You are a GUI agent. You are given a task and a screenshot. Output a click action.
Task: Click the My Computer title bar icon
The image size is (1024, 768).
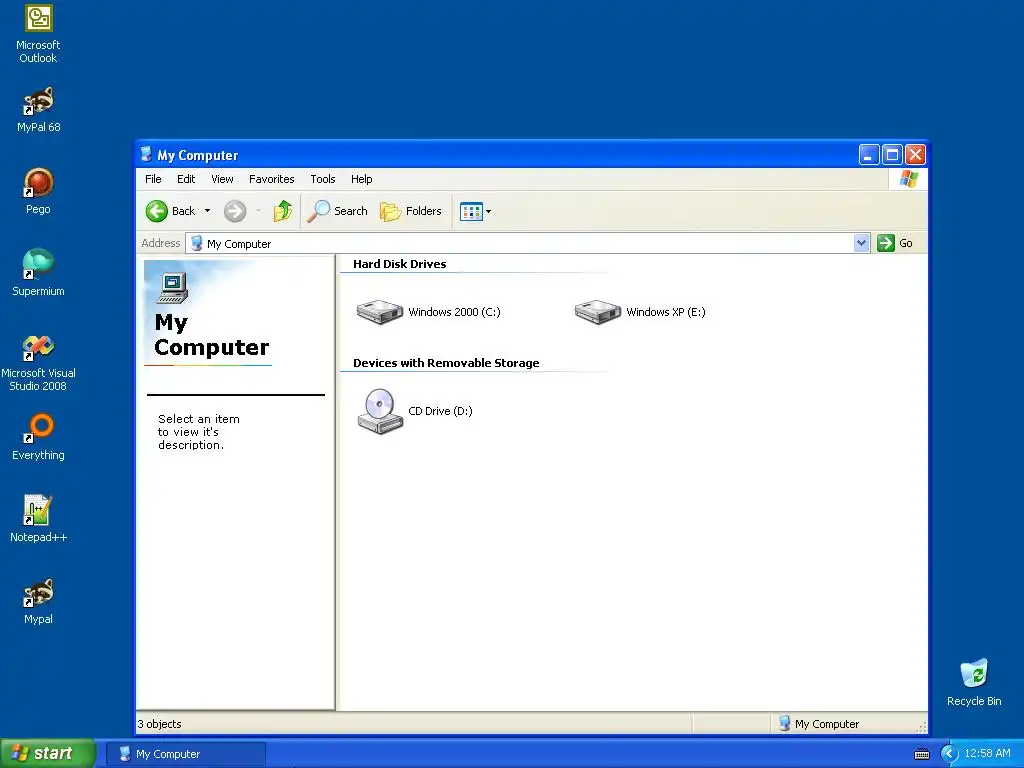pos(146,155)
